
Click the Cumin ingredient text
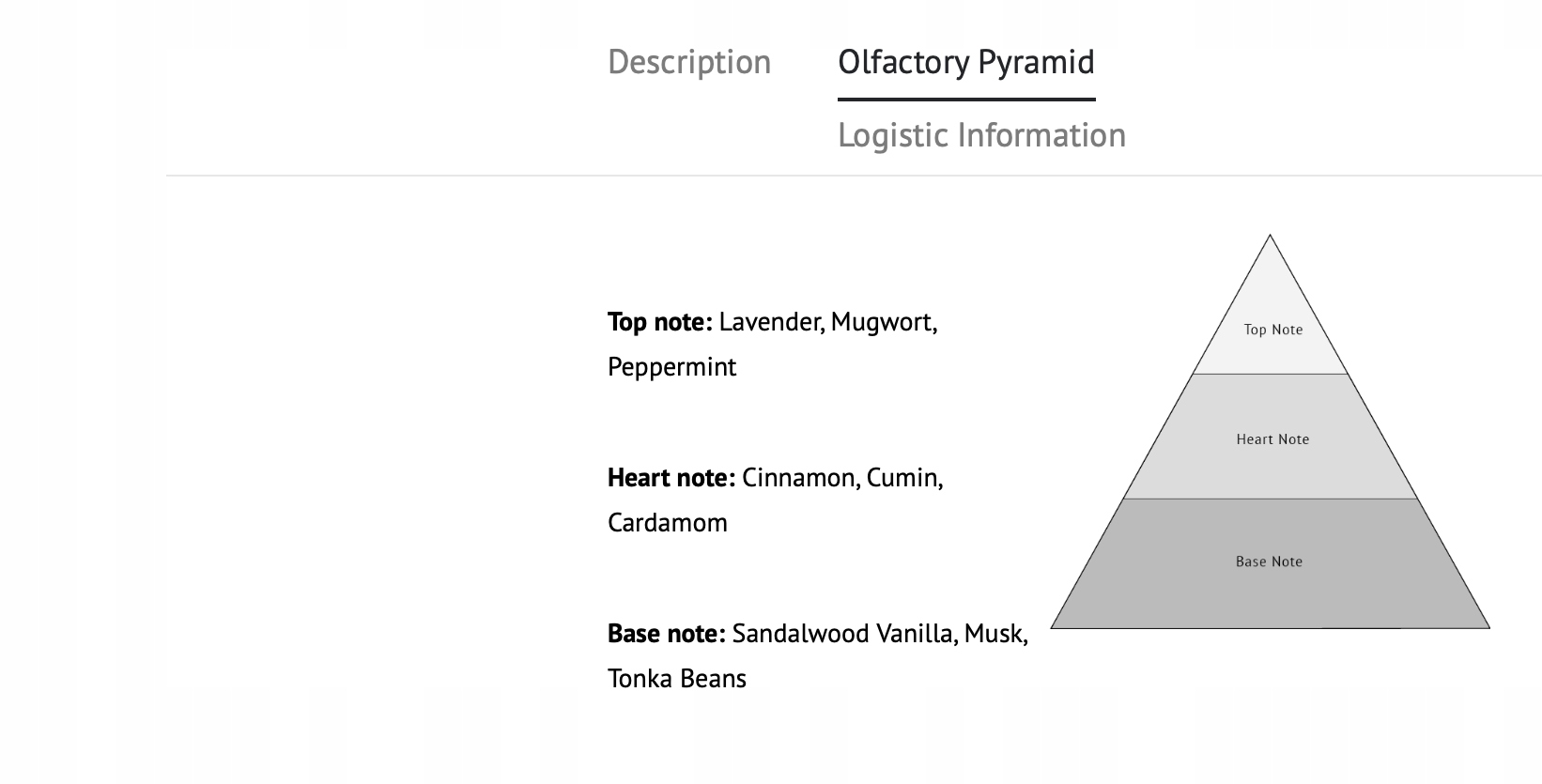903,478
